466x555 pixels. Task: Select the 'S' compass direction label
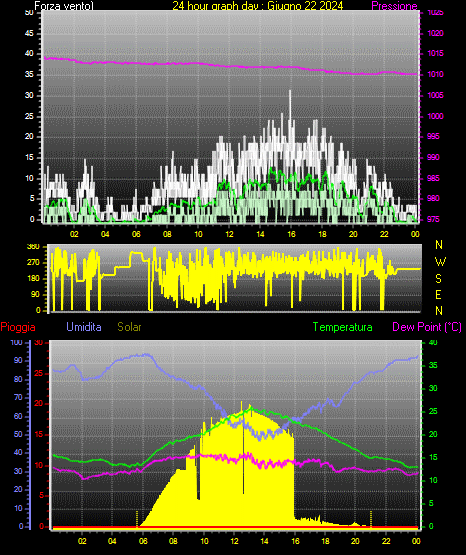click(438, 279)
